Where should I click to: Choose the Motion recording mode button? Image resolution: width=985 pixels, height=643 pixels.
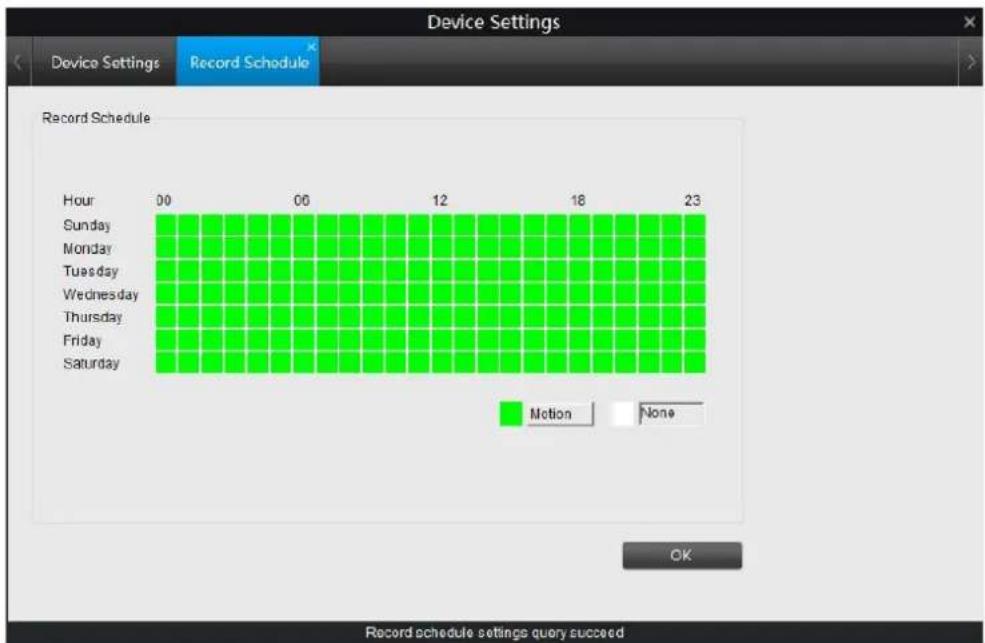pyautogui.click(x=560, y=414)
